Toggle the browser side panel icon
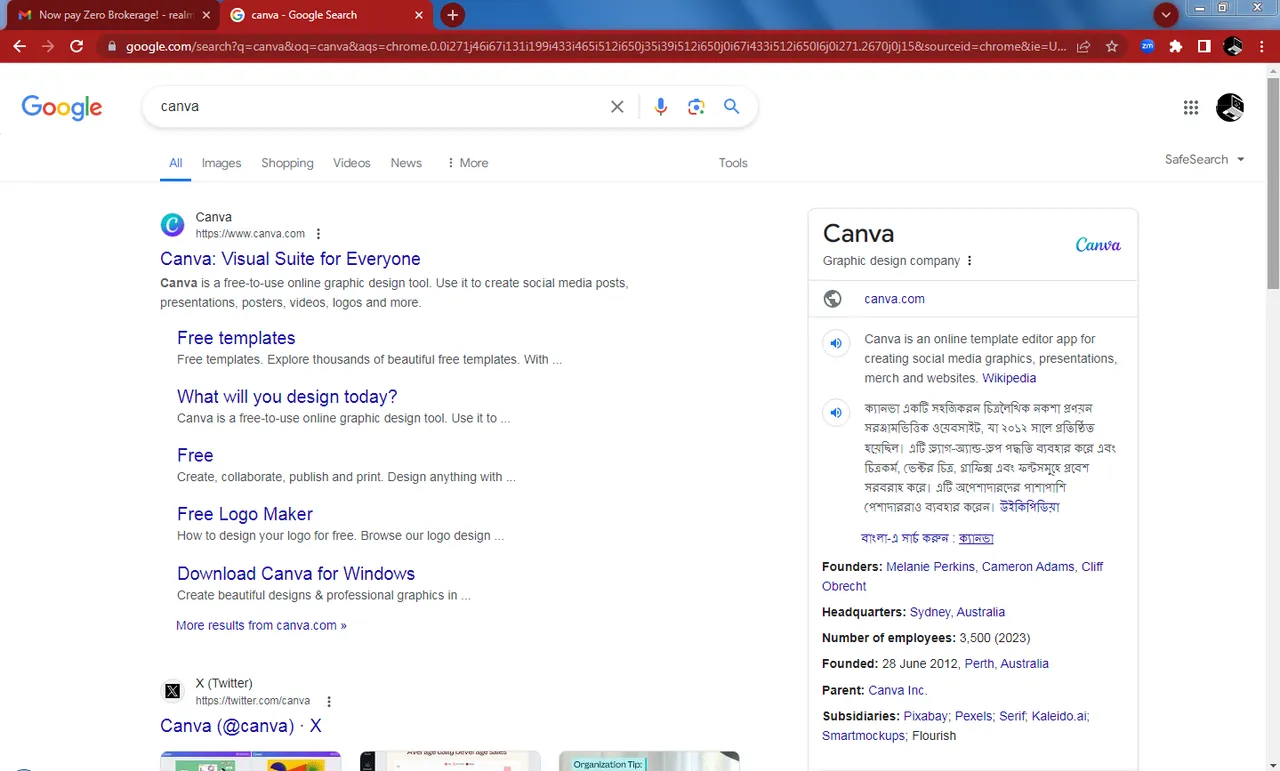 click(x=1204, y=46)
